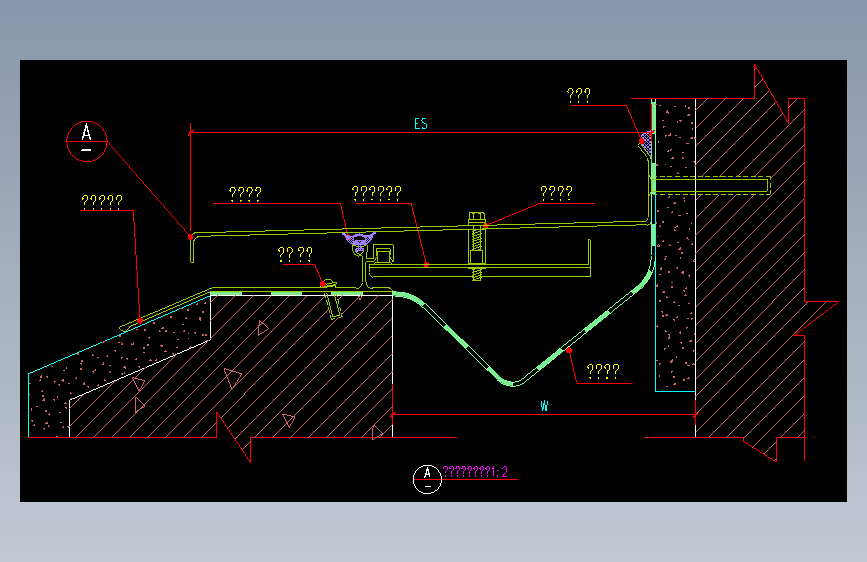Select the ??? label pointing to wall sealant
The image size is (867, 562).
[x=579, y=95]
